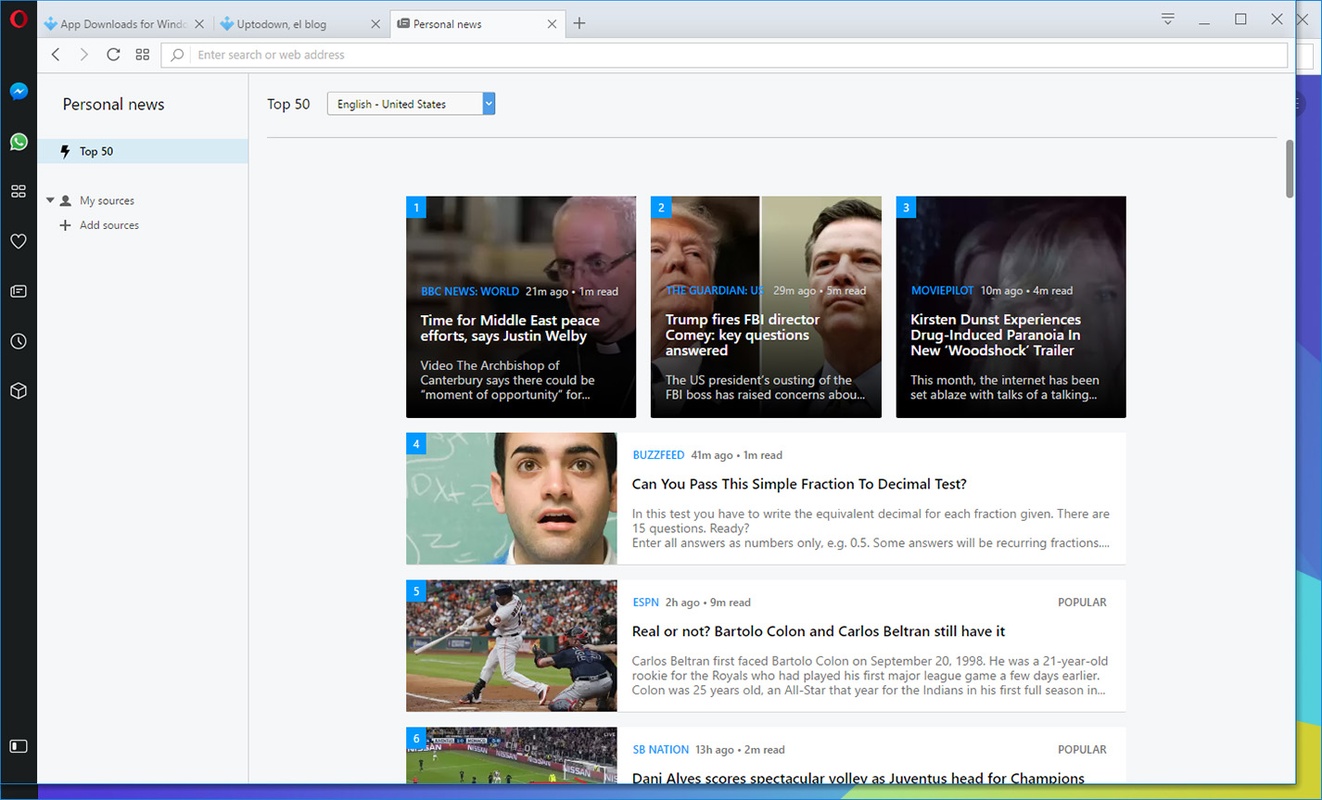Viewport: 1322px width, 800px height.
Task: Switch to App Downloads for Windows tab
Action: [122, 24]
